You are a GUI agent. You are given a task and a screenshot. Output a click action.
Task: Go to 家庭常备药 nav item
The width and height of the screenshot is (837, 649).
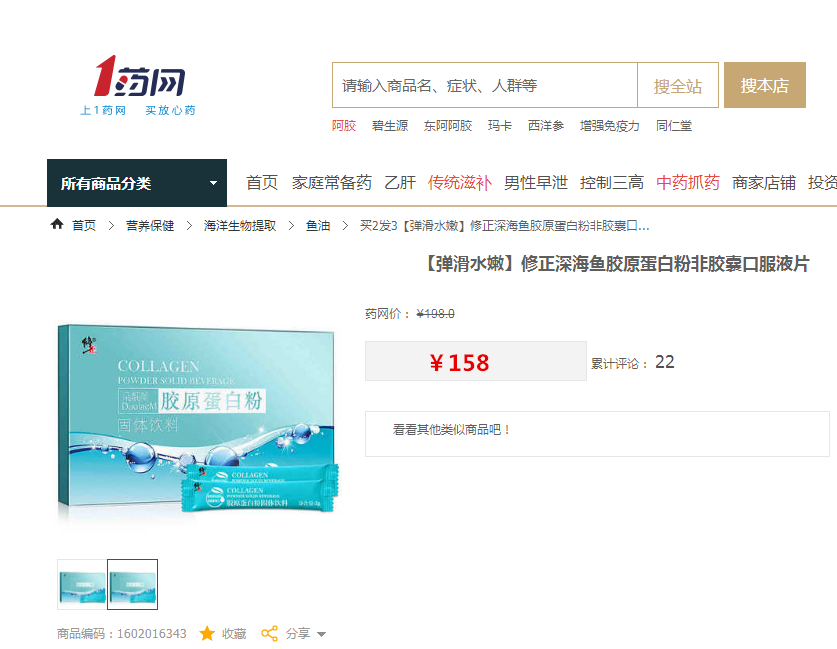pos(331,183)
